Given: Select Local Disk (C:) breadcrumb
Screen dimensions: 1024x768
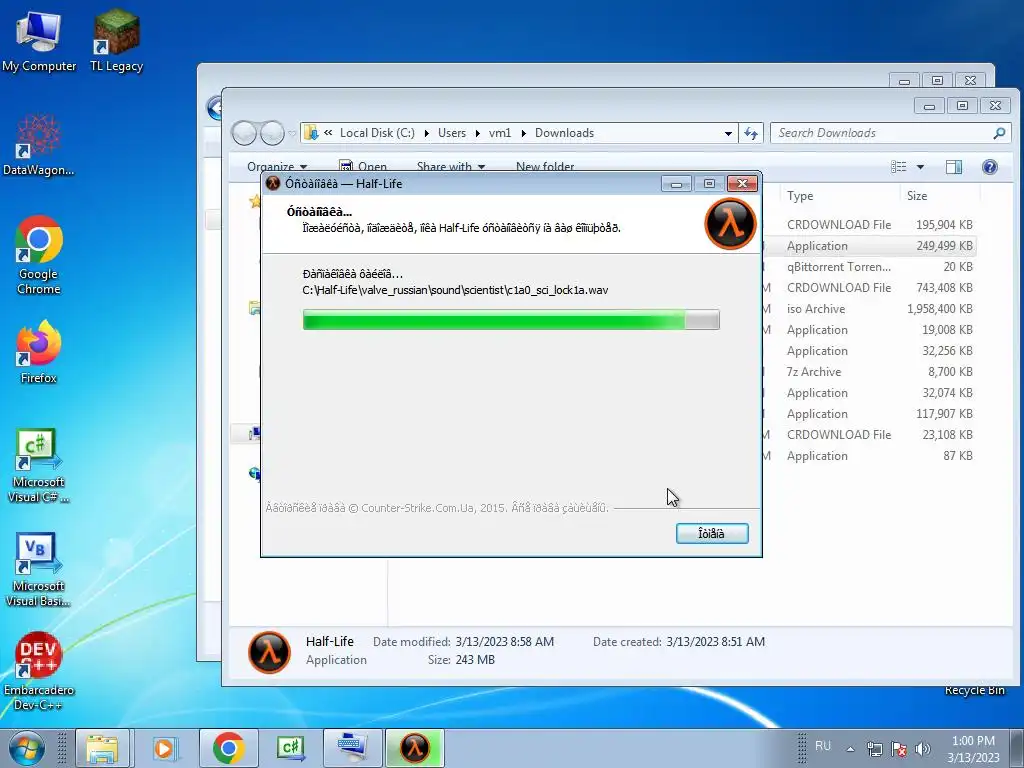Looking at the screenshot, I should [377, 133].
